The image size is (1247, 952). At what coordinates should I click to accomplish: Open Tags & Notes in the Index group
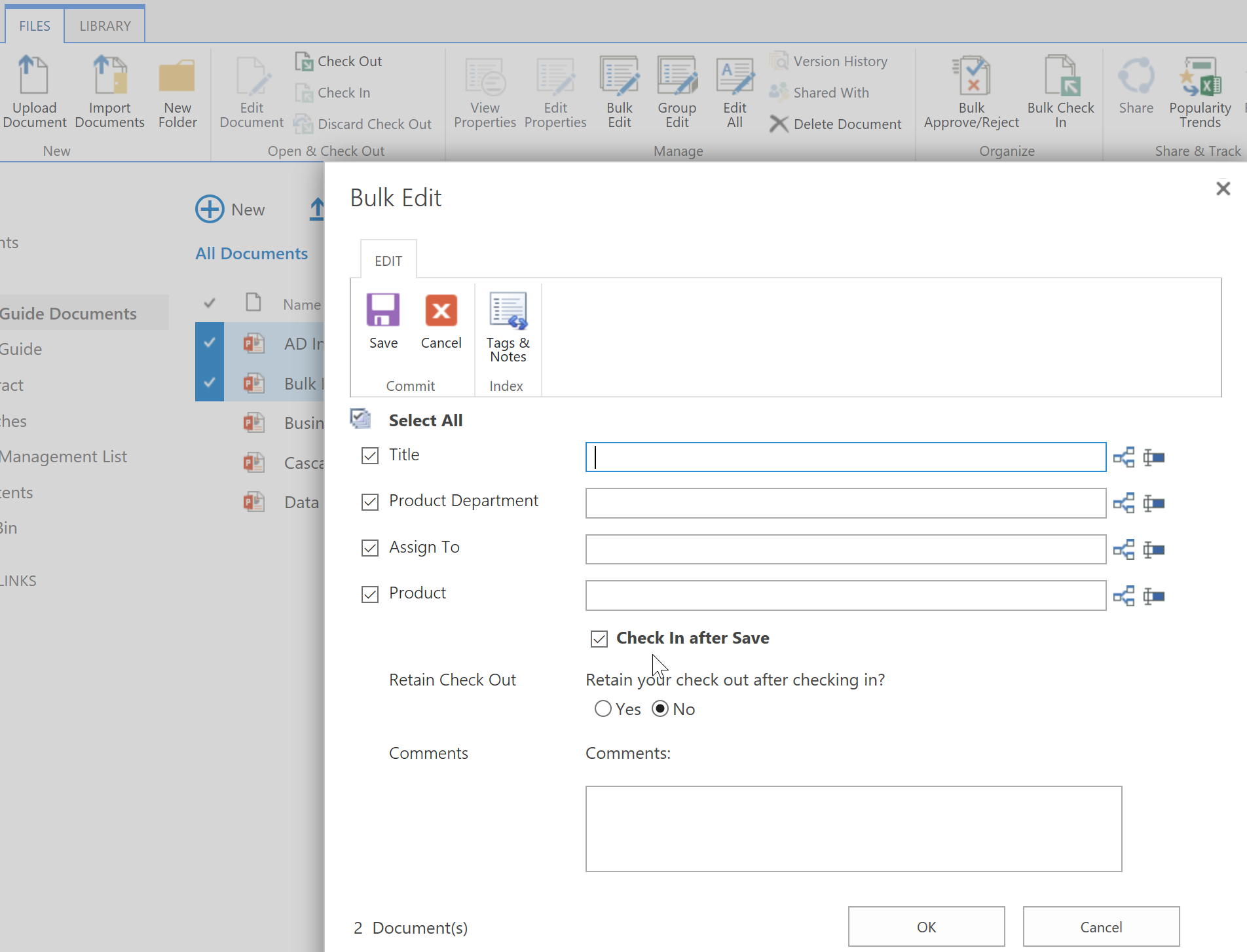(508, 327)
